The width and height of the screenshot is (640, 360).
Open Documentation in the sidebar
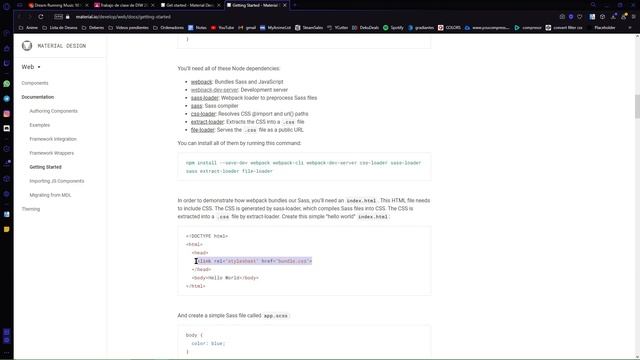(38, 97)
